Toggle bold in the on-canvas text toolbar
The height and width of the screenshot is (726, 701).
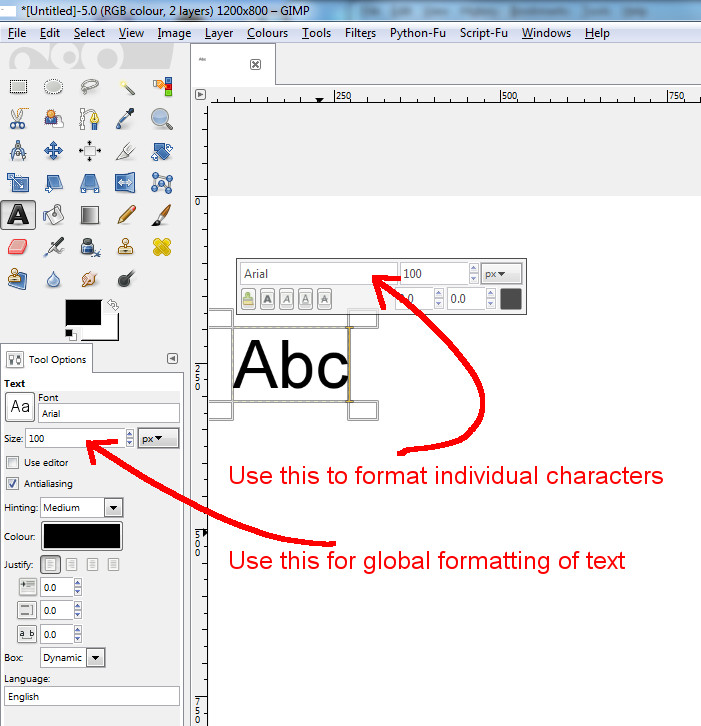tap(268, 298)
